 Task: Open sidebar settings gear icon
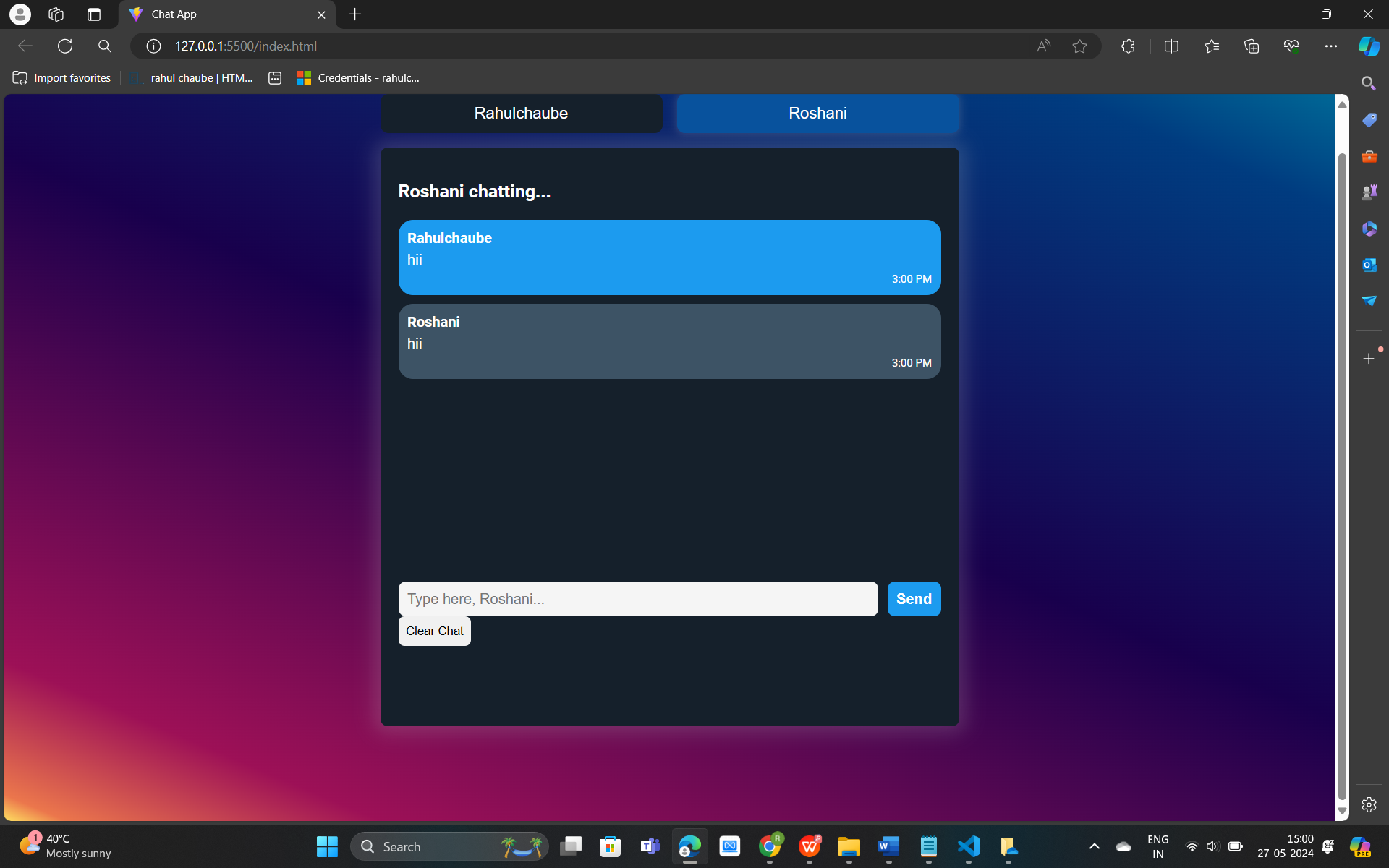pyautogui.click(x=1369, y=804)
